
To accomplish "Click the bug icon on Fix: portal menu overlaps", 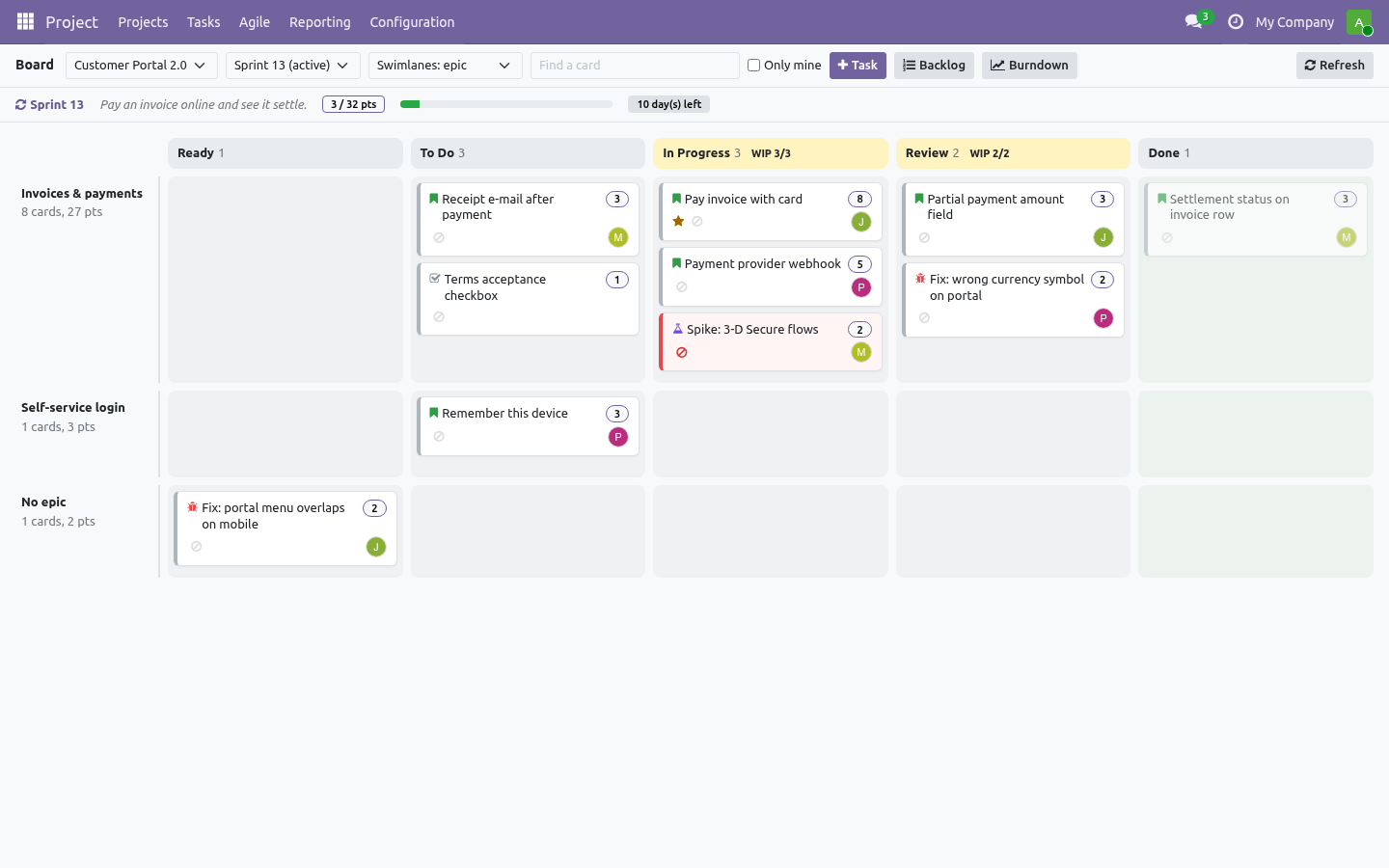I will (192, 507).
